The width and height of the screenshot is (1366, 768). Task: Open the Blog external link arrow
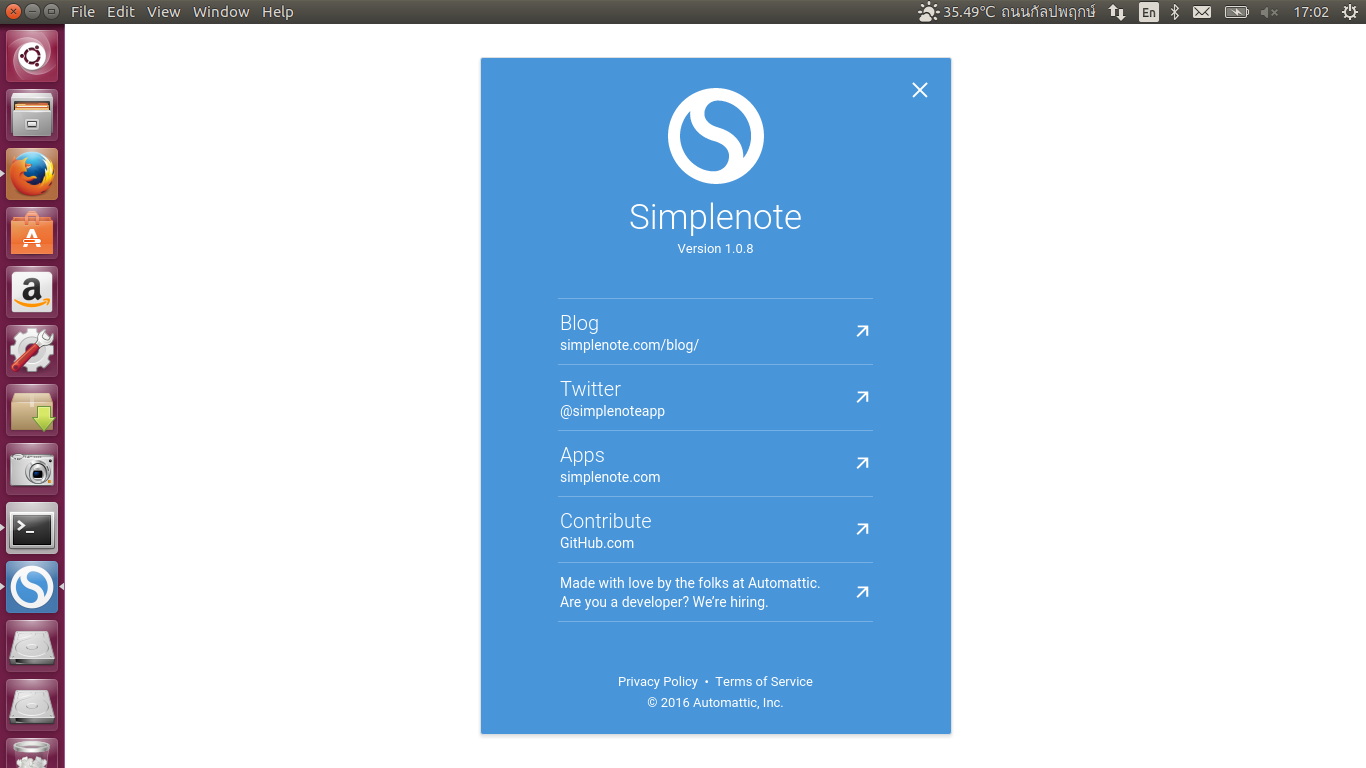click(x=862, y=331)
